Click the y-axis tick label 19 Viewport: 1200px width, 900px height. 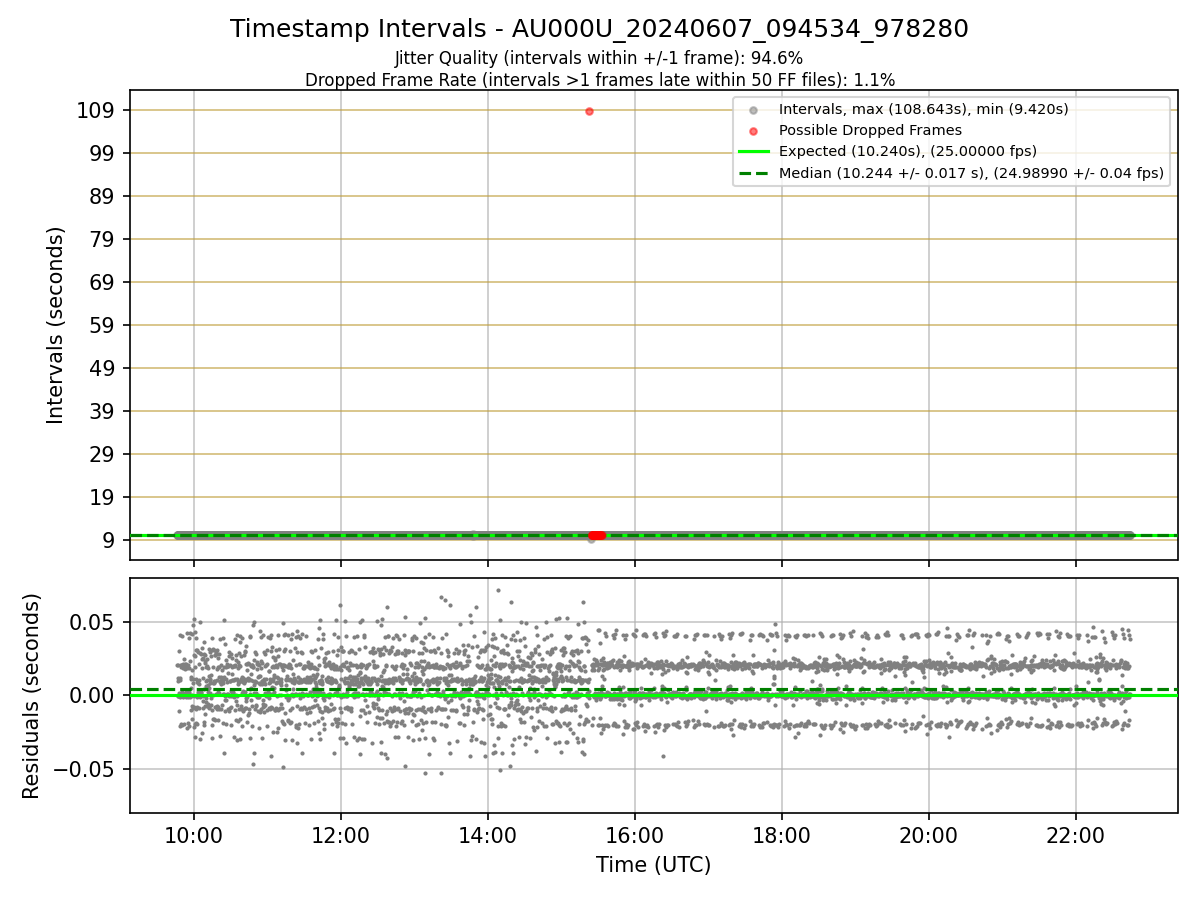[x=103, y=497]
